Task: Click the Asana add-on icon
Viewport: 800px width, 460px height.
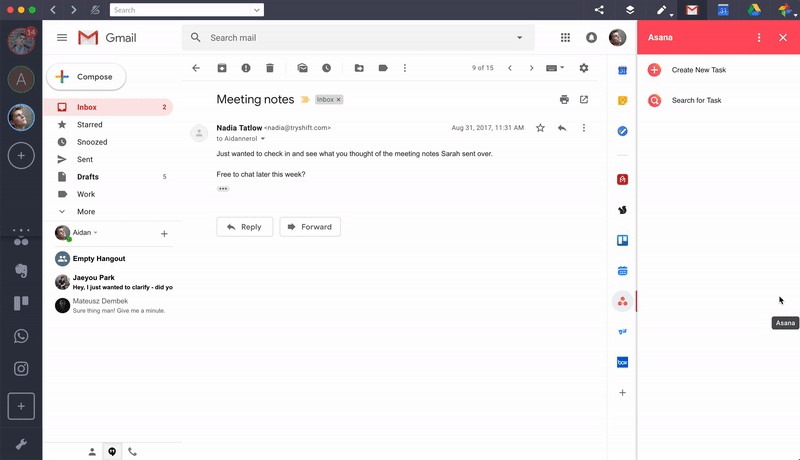Action: point(622,301)
